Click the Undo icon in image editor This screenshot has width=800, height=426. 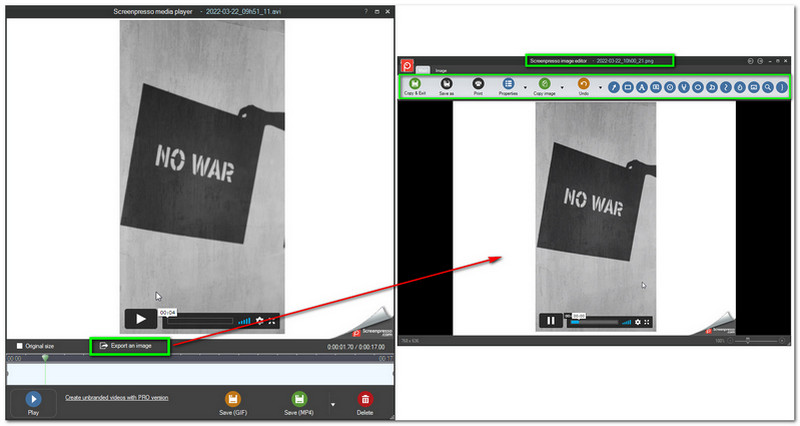tap(583, 84)
